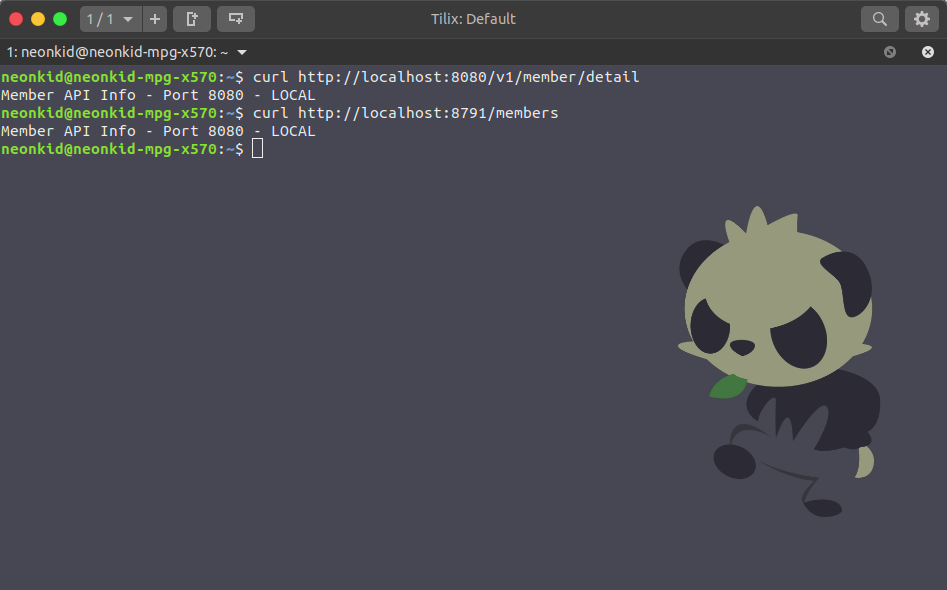Toggle the read-only terminal indicator icon
The width and height of the screenshot is (947, 590).
(x=890, y=52)
